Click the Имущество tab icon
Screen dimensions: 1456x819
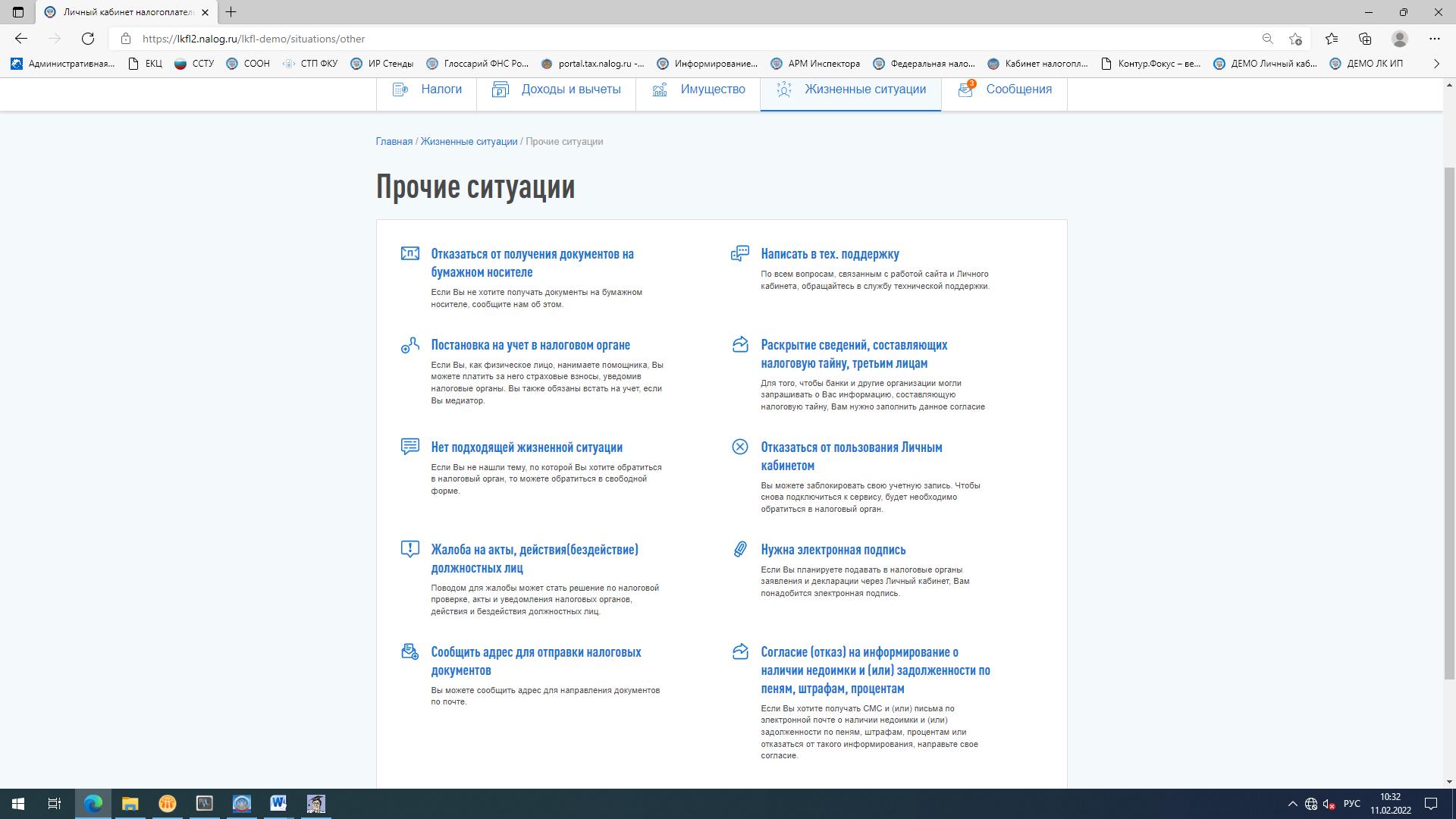tap(660, 89)
